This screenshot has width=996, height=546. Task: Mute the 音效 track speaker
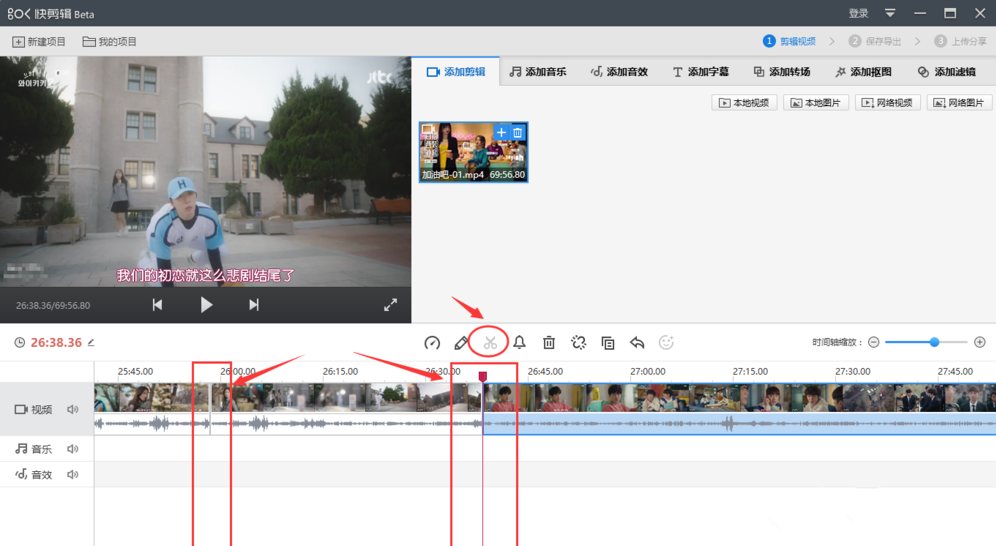click(x=73, y=474)
